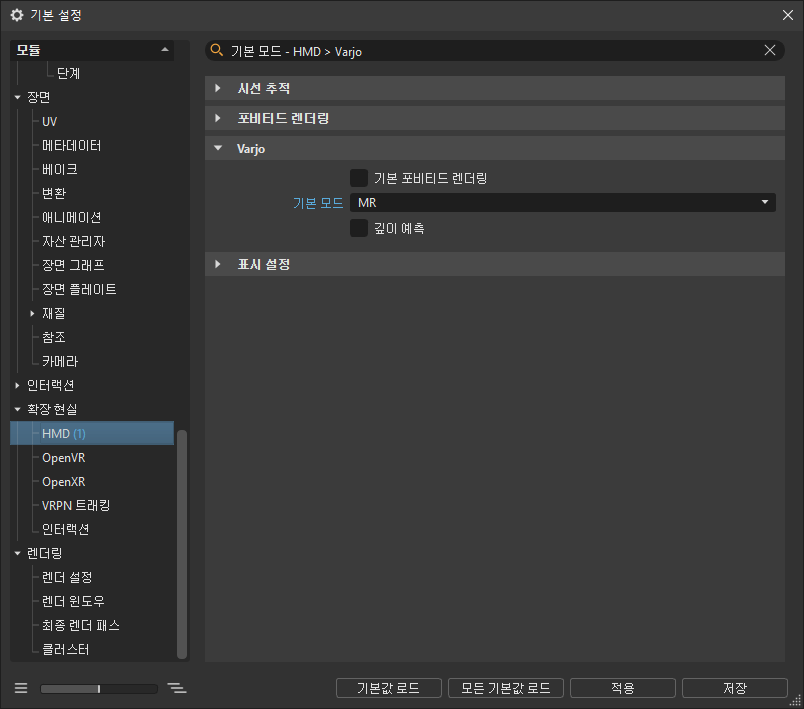Select the 카메라 item
The width and height of the screenshot is (804, 709).
click(x=59, y=361)
